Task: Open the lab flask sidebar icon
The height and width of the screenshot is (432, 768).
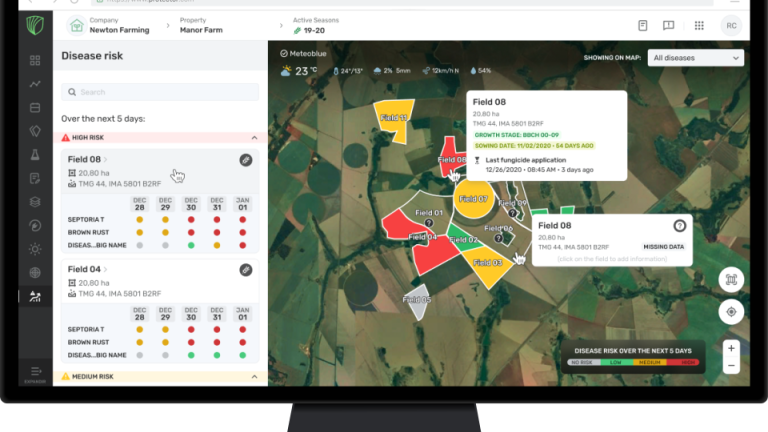Action: [35, 155]
